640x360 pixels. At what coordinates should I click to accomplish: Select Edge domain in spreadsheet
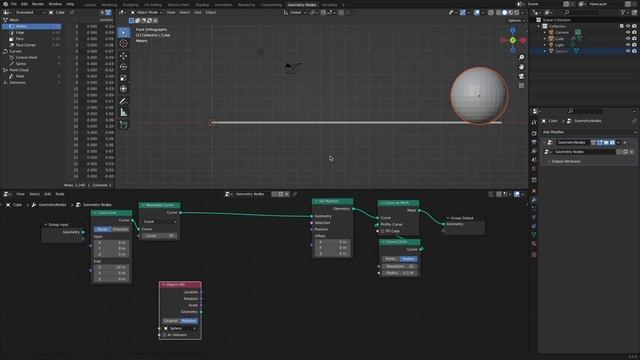(x=20, y=33)
